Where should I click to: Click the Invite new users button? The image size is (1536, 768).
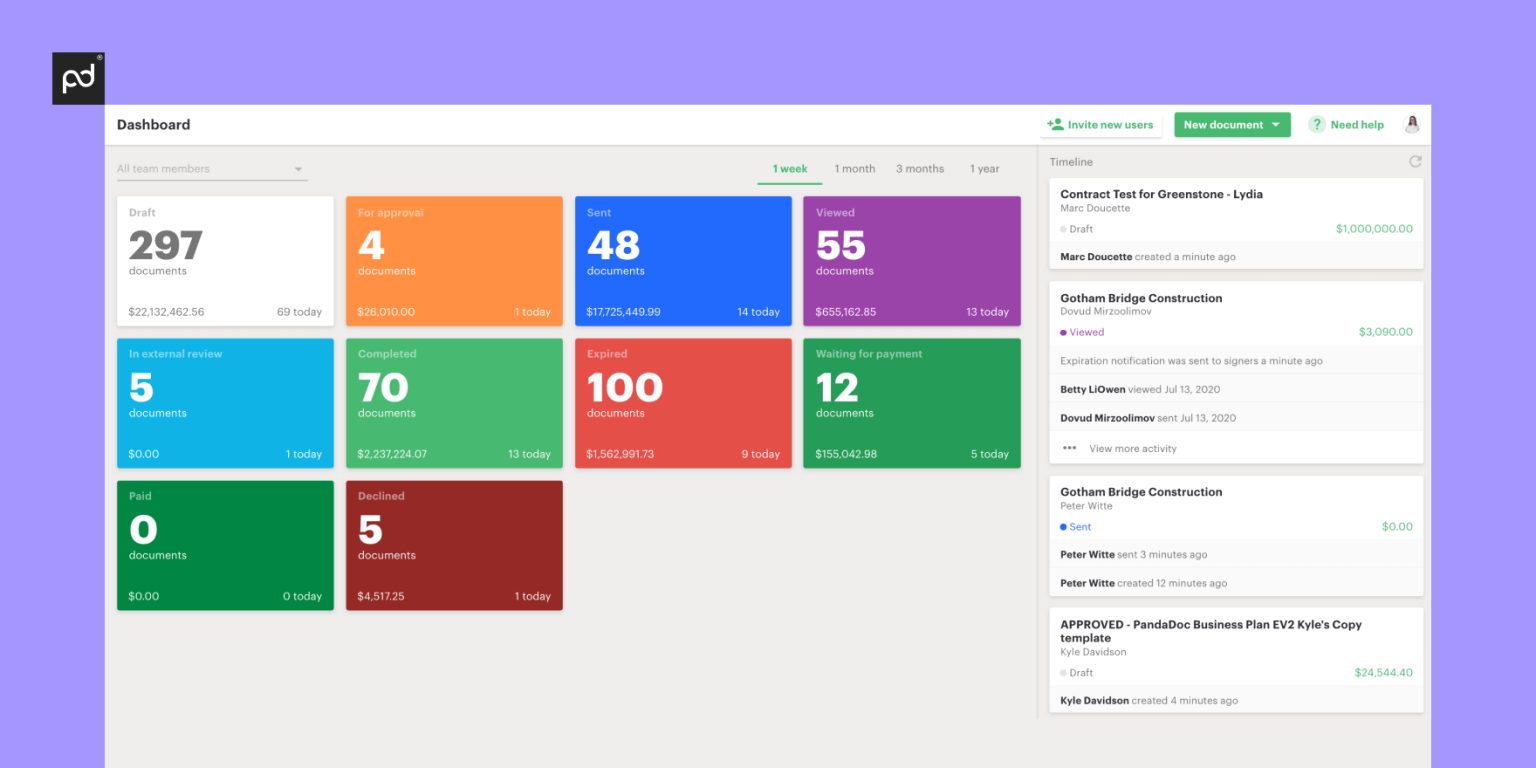tap(1101, 124)
